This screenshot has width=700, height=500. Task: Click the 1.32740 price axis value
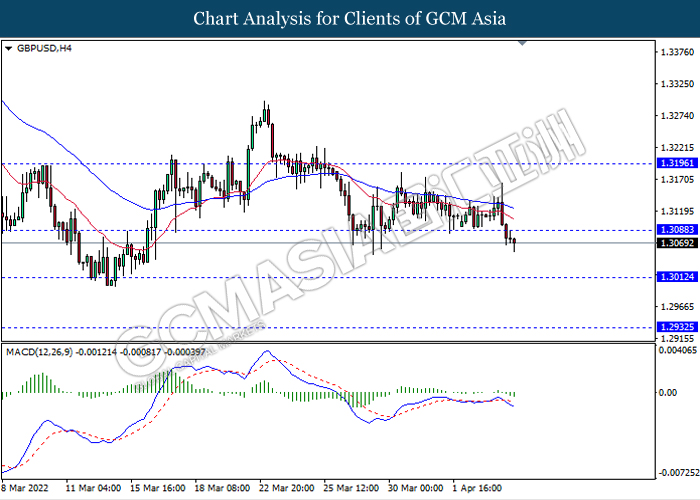click(x=677, y=116)
